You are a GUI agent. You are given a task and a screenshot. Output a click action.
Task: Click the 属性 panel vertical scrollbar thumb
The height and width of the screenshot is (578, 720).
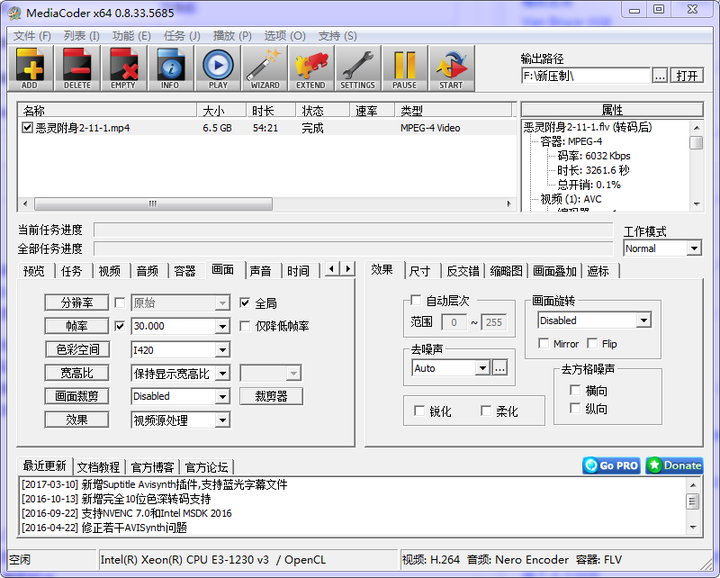pyautogui.click(x=697, y=142)
